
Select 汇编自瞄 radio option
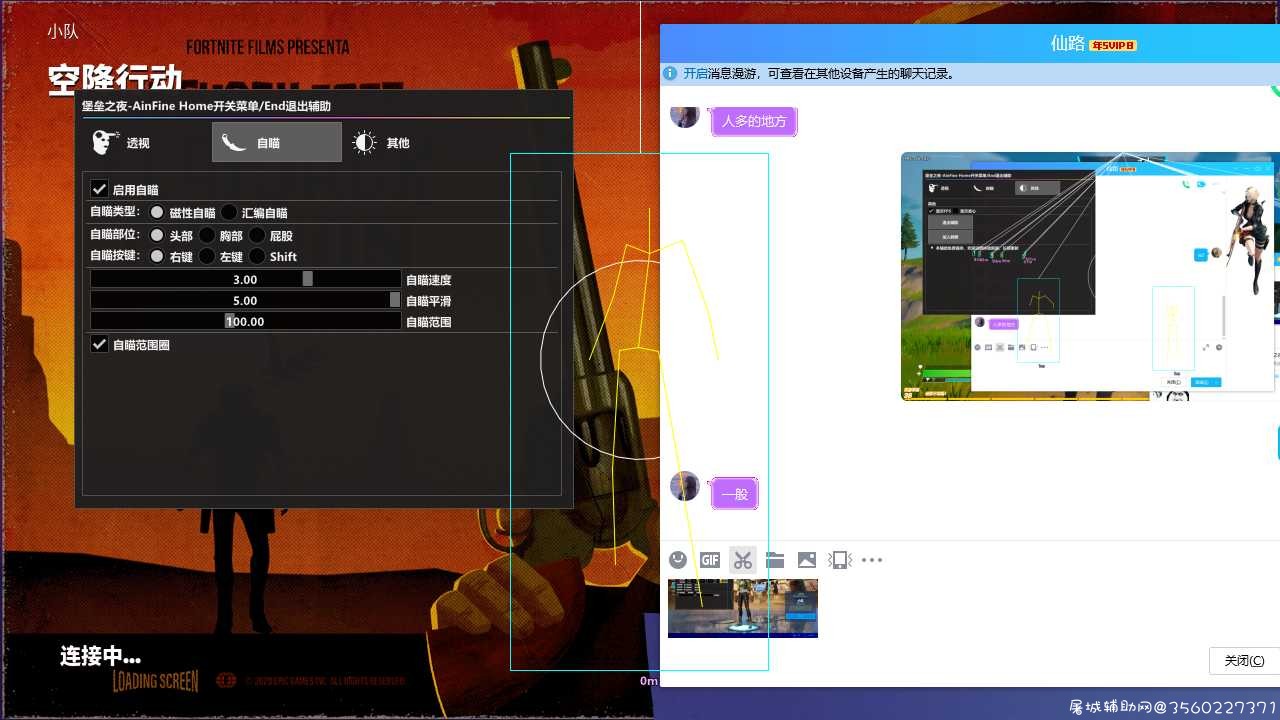(x=229, y=212)
